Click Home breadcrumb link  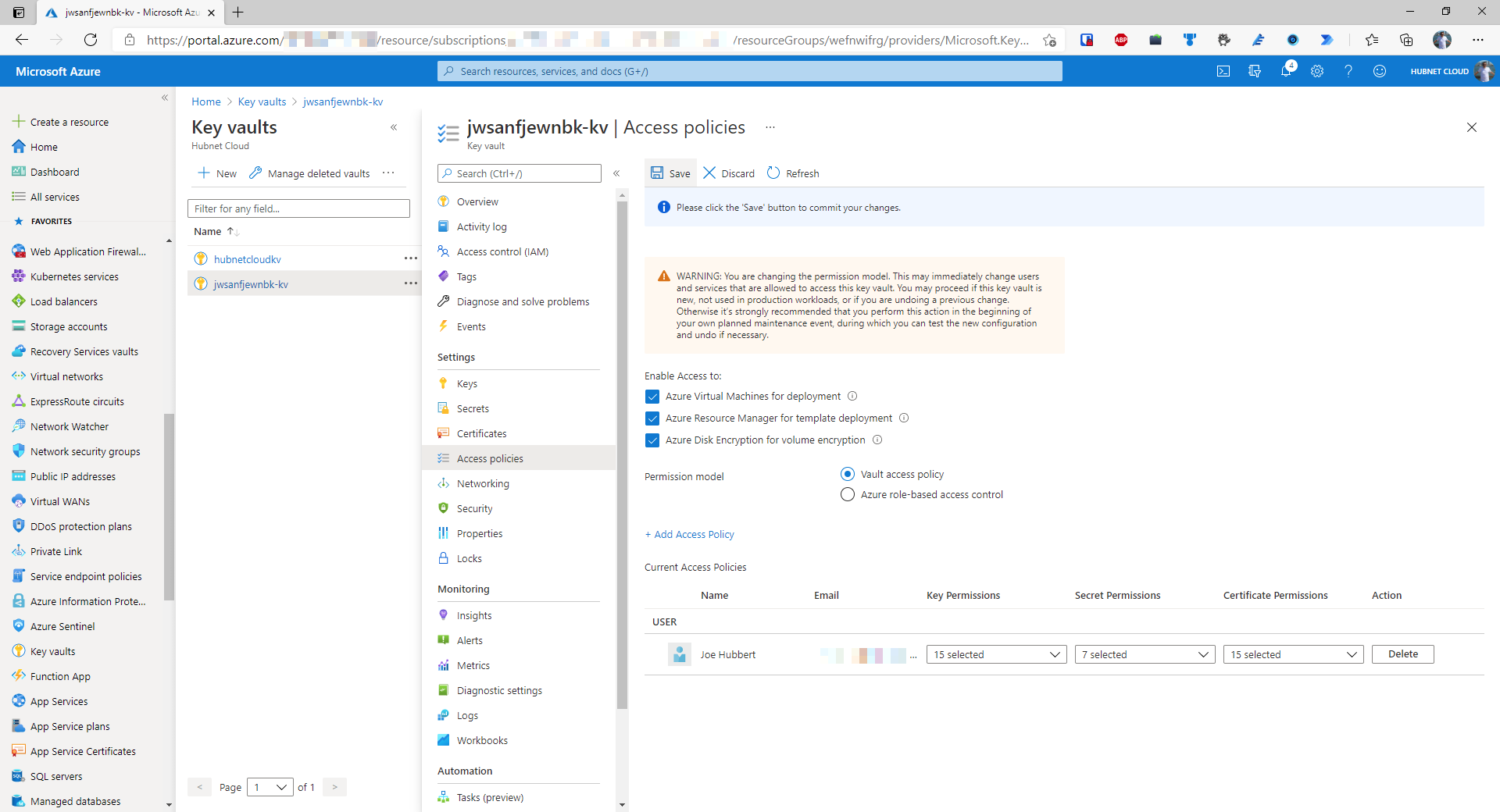click(206, 101)
